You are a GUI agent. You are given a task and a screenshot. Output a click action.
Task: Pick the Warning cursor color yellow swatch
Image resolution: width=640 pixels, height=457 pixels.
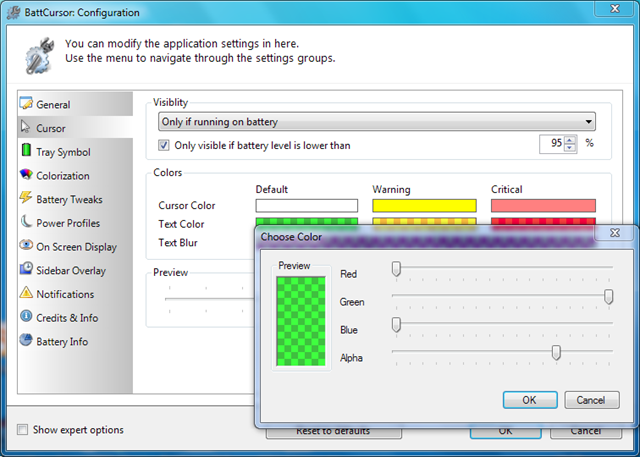[424, 205]
